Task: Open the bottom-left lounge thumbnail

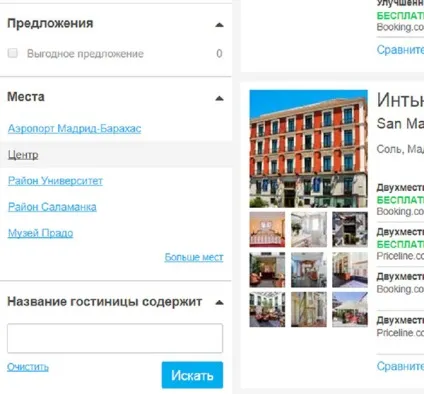Action: [267, 309]
